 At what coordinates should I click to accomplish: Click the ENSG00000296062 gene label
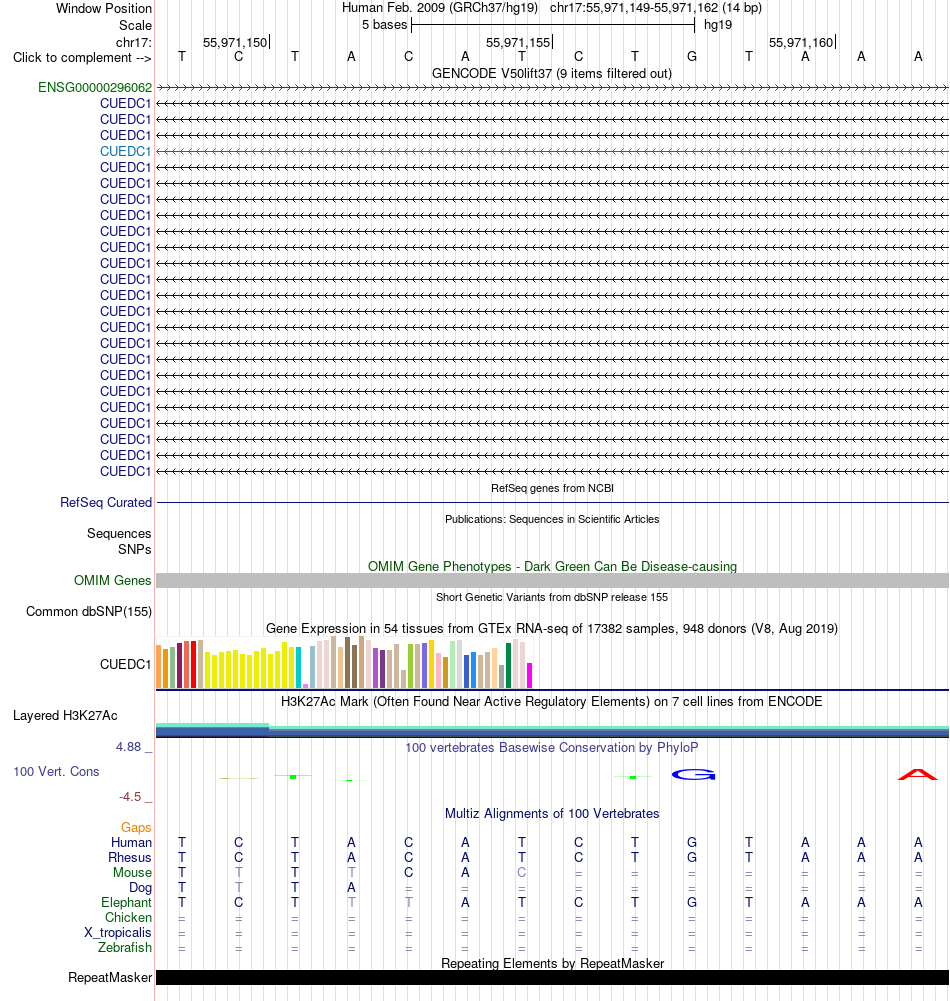[95, 87]
